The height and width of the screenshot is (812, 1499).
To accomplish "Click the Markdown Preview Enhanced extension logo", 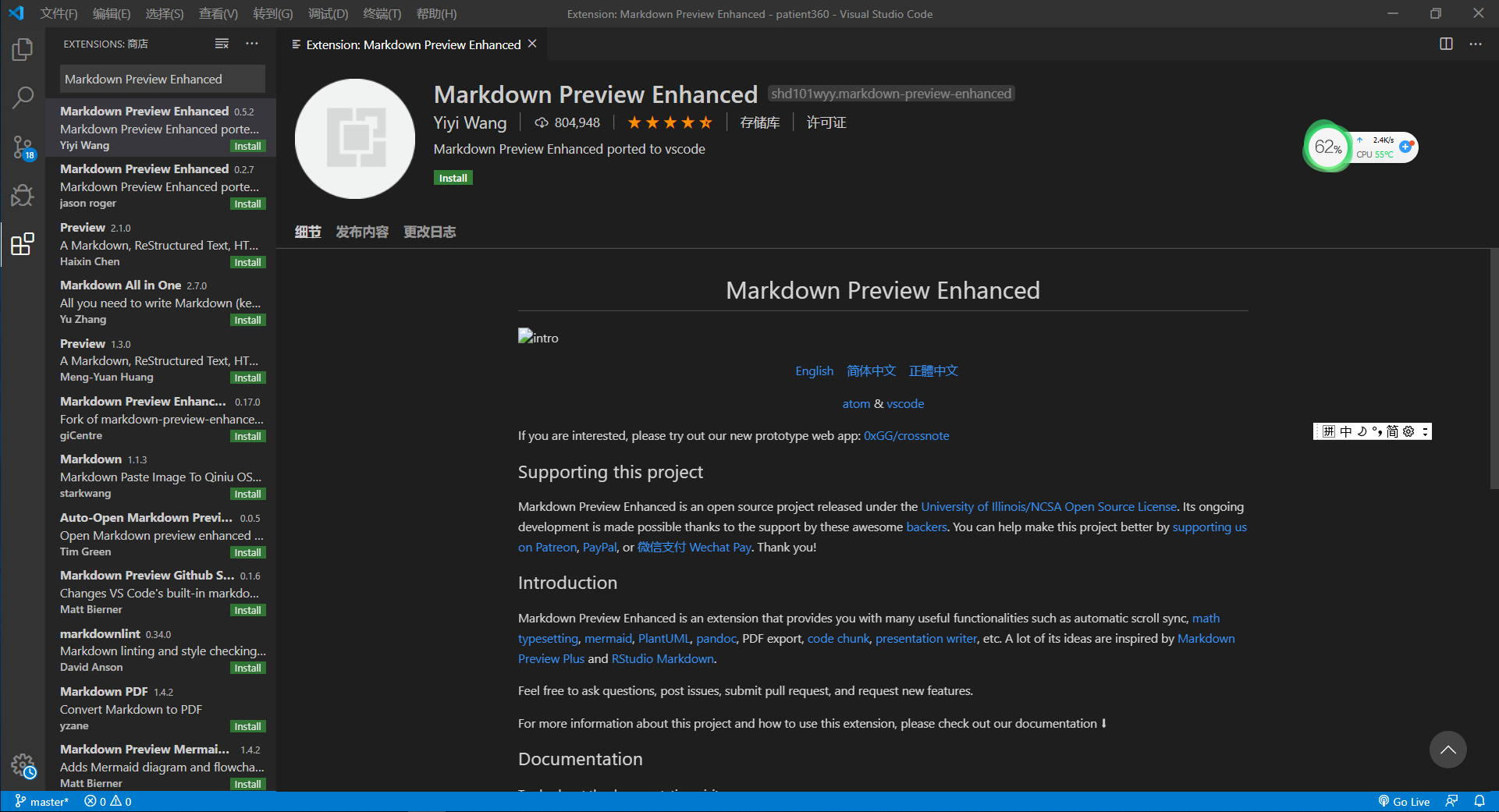I will [355, 139].
